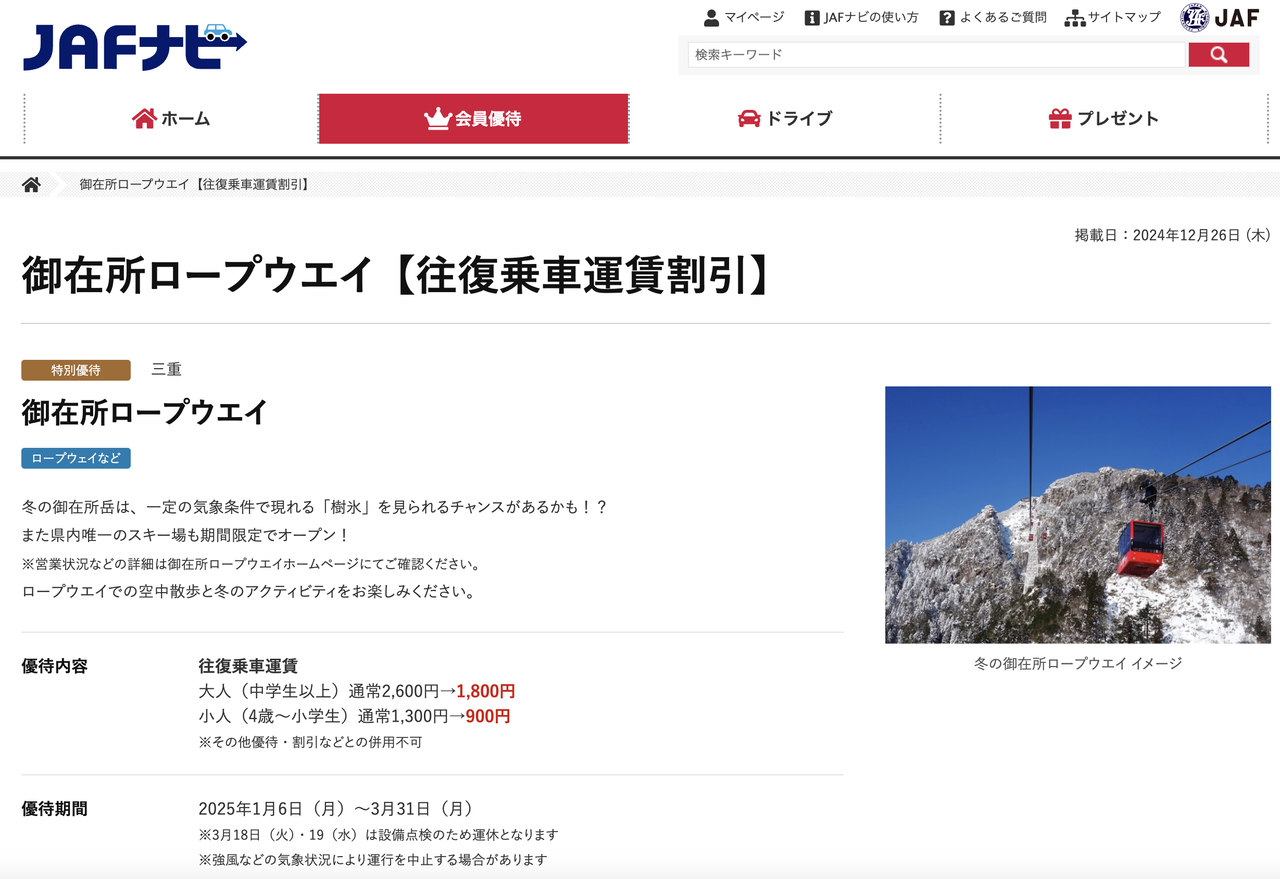Click the description line mentioning 「樹氷」
Viewport: 1280px width, 879px height.
[x=315, y=507]
